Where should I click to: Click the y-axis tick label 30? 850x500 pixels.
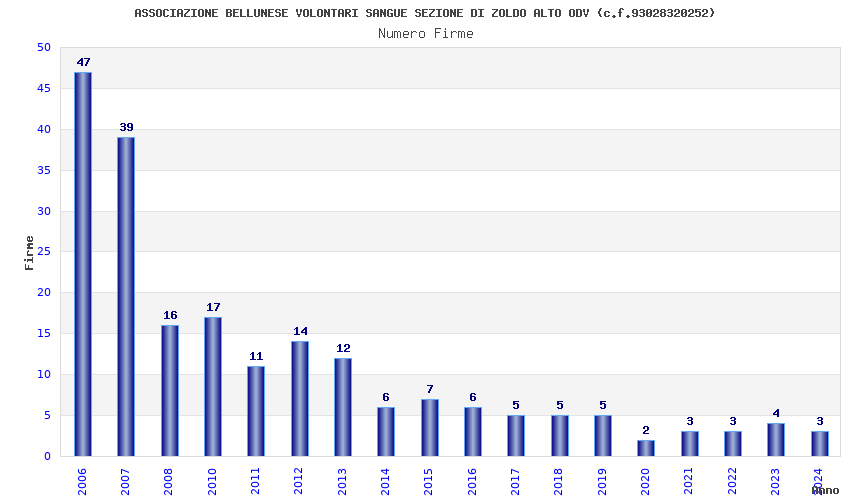[x=44, y=211]
